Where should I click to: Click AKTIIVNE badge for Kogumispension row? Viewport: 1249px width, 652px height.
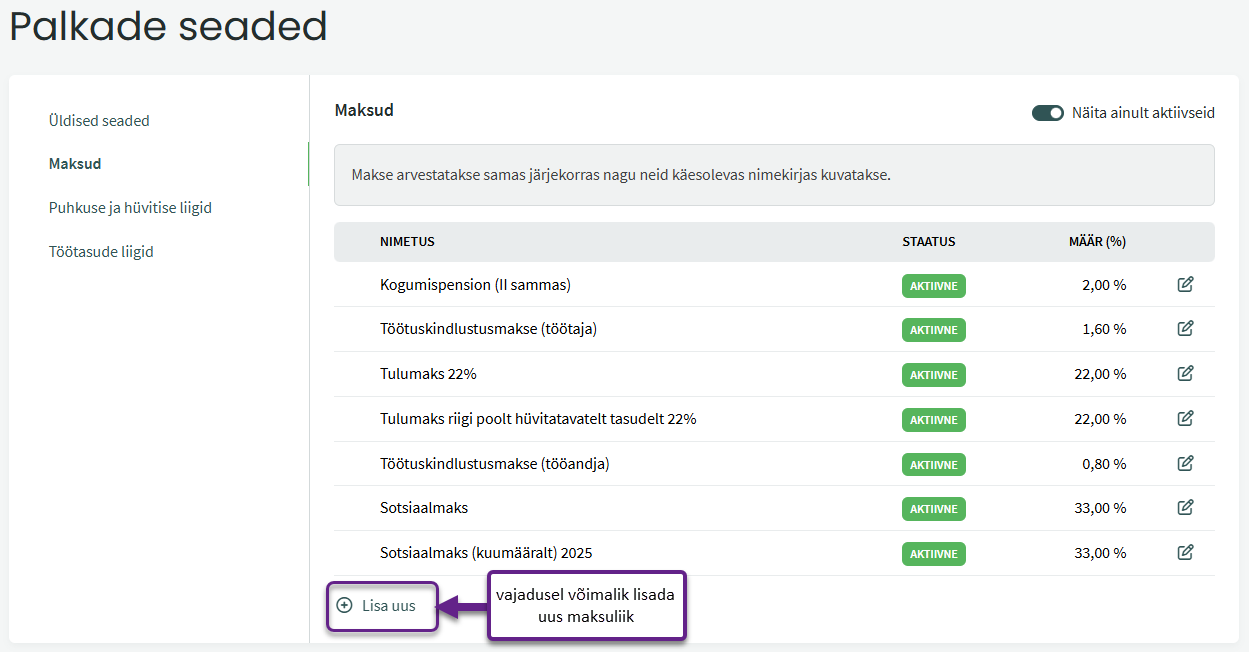[933, 286]
